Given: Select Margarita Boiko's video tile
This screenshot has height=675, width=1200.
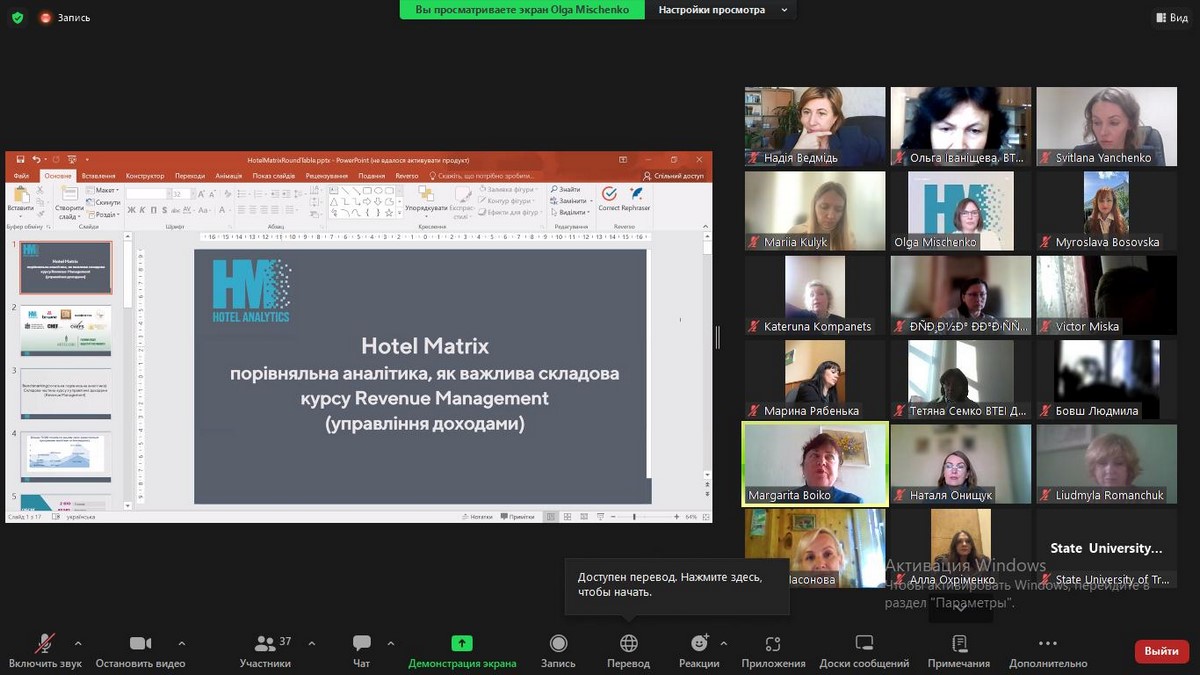Looking at the screenshot, I should pos(815,463).
